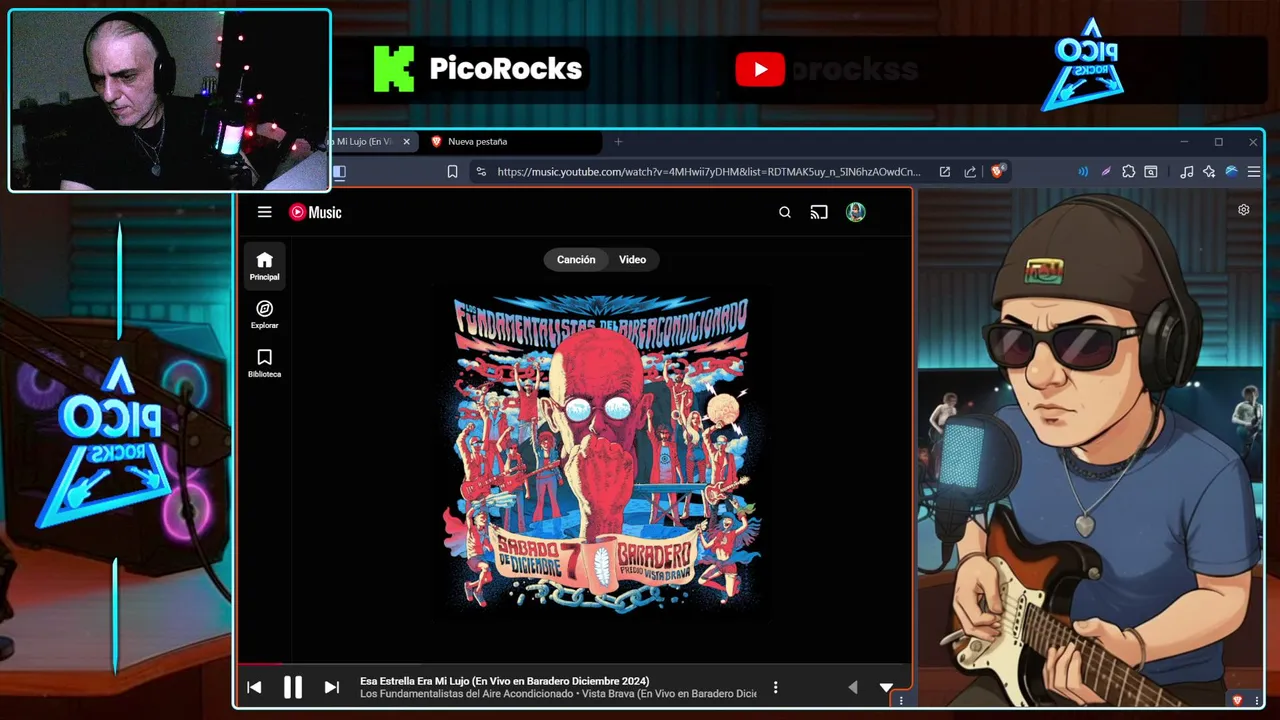The width and height of the screenshot is (1280, 720).
Task: Click Brave icon at panel bottom right
Action: click(1238, 701)
